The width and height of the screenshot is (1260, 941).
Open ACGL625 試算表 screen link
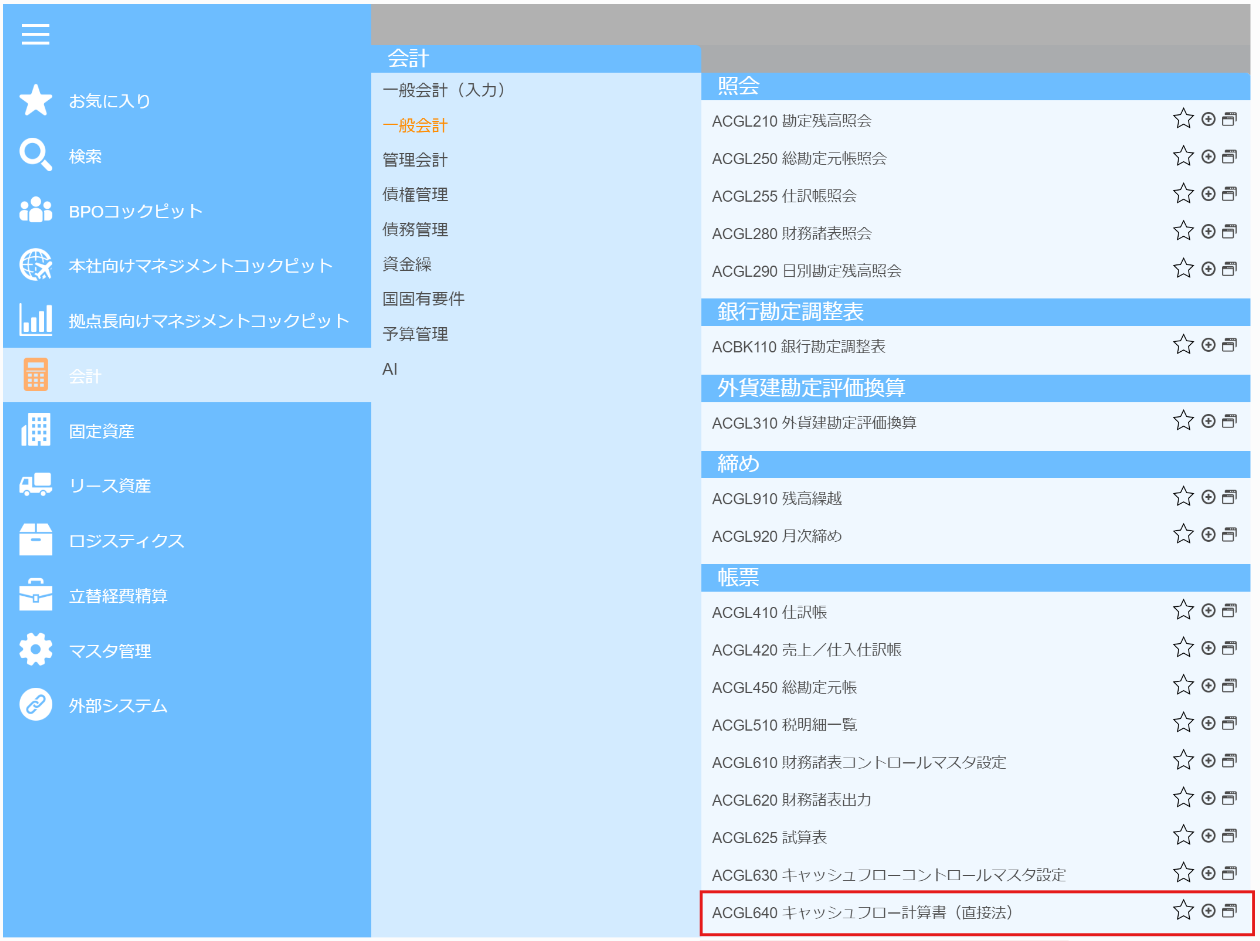coord(769,837)
